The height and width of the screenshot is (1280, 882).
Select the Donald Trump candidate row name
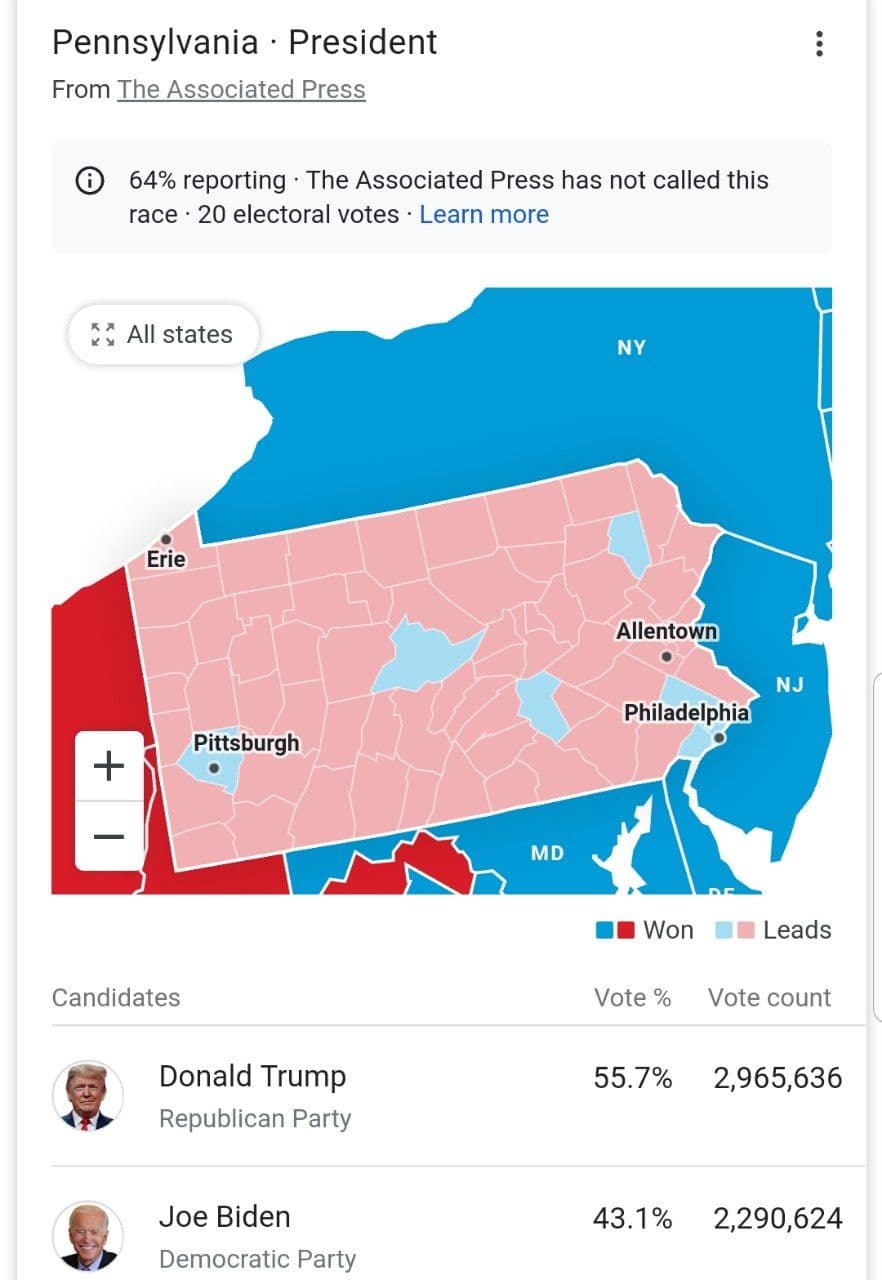(x=252, y=1076)
